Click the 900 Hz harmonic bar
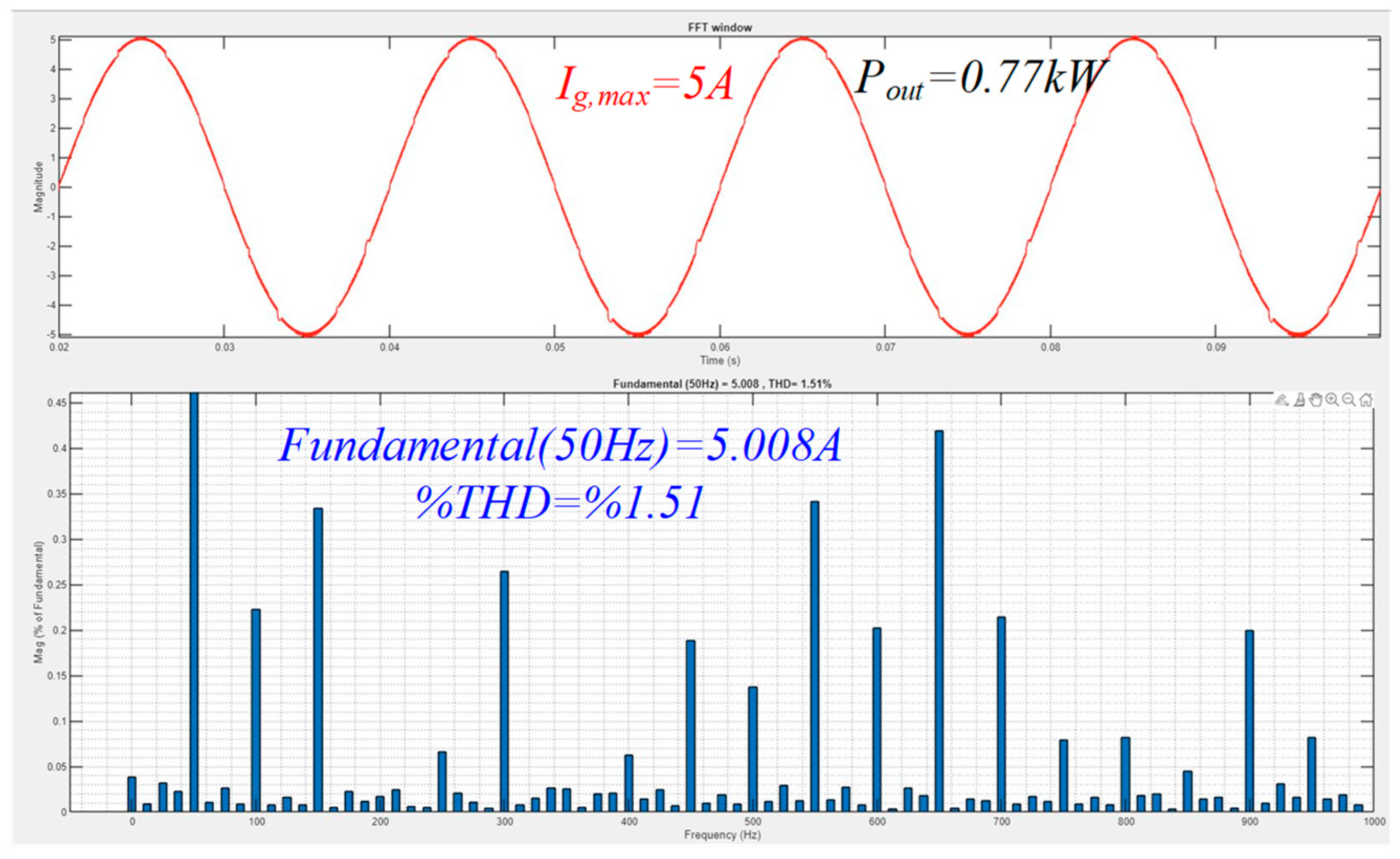Viewport: 1400px width, 859px height. tap(1249, 721)
